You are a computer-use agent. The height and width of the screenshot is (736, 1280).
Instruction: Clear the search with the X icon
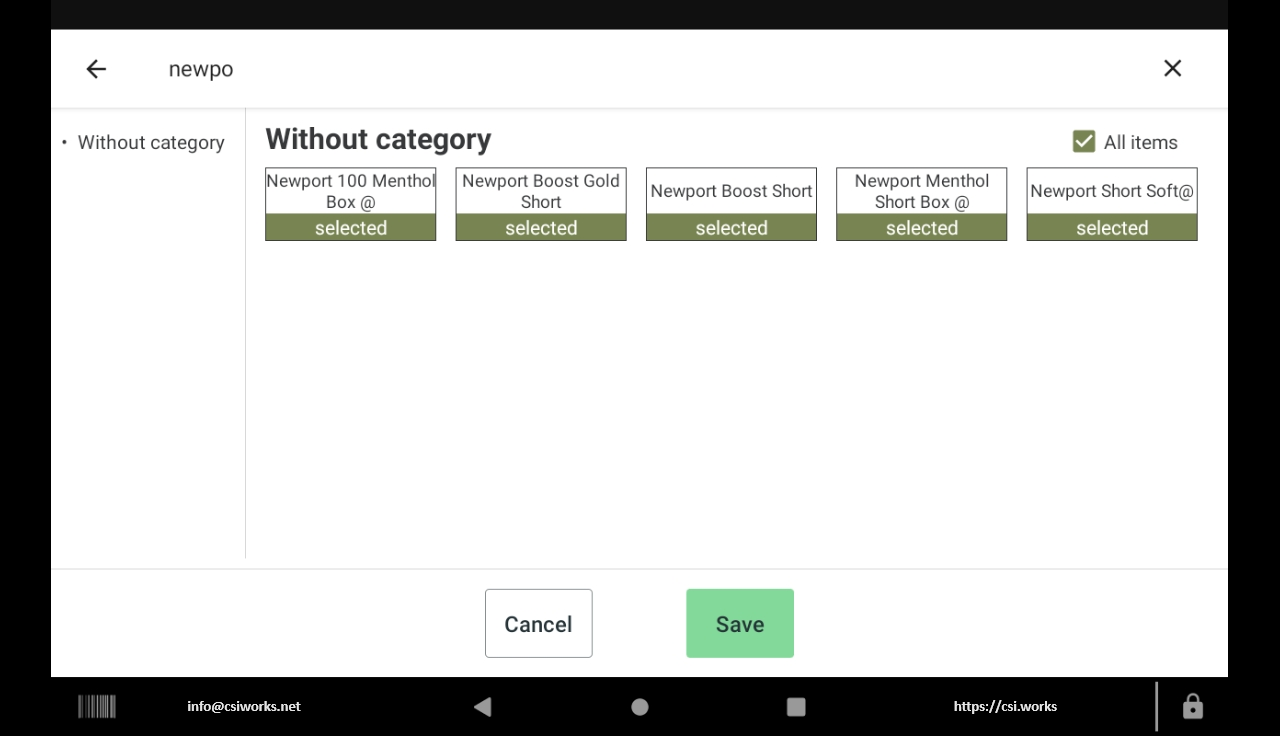1173,68
